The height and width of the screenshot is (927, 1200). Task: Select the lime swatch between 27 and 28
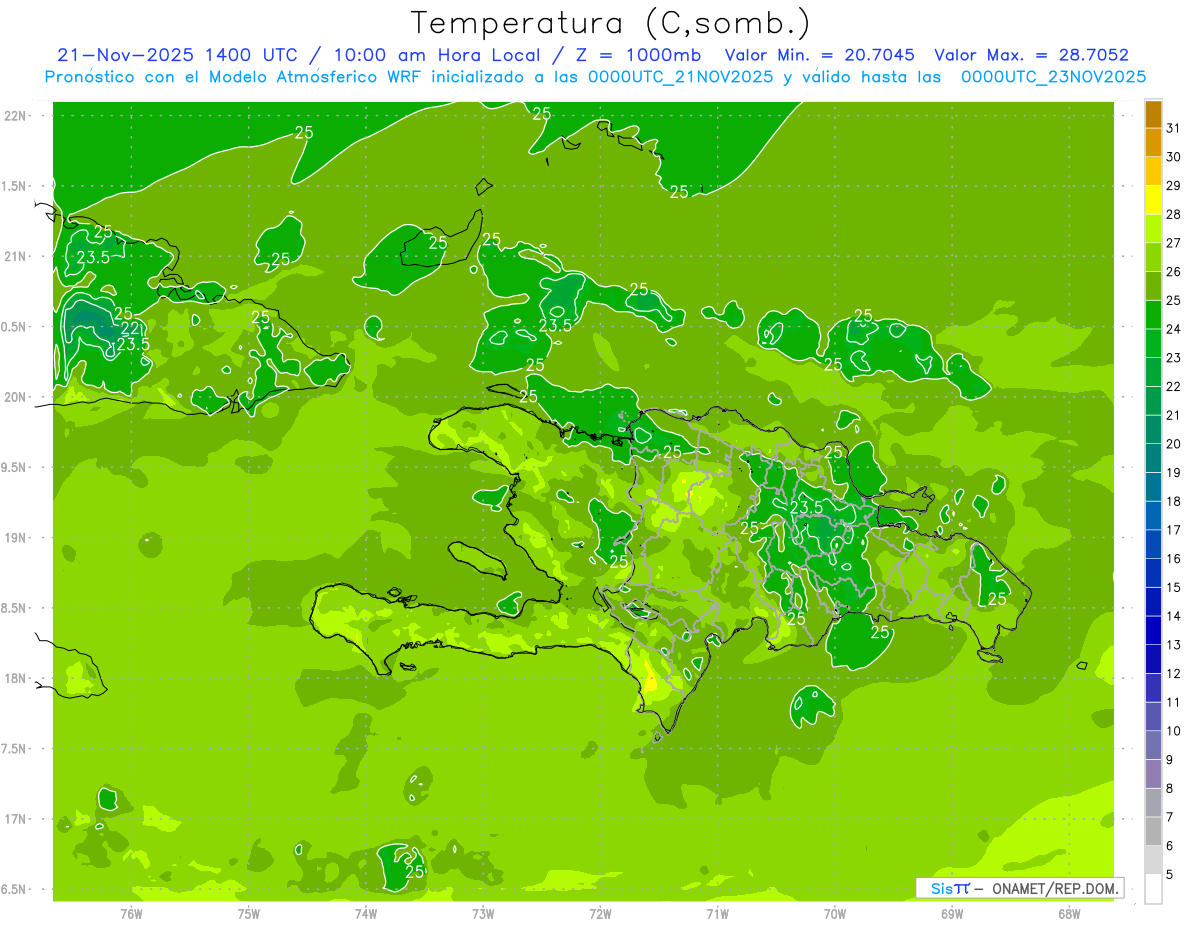pos(1153,229)
